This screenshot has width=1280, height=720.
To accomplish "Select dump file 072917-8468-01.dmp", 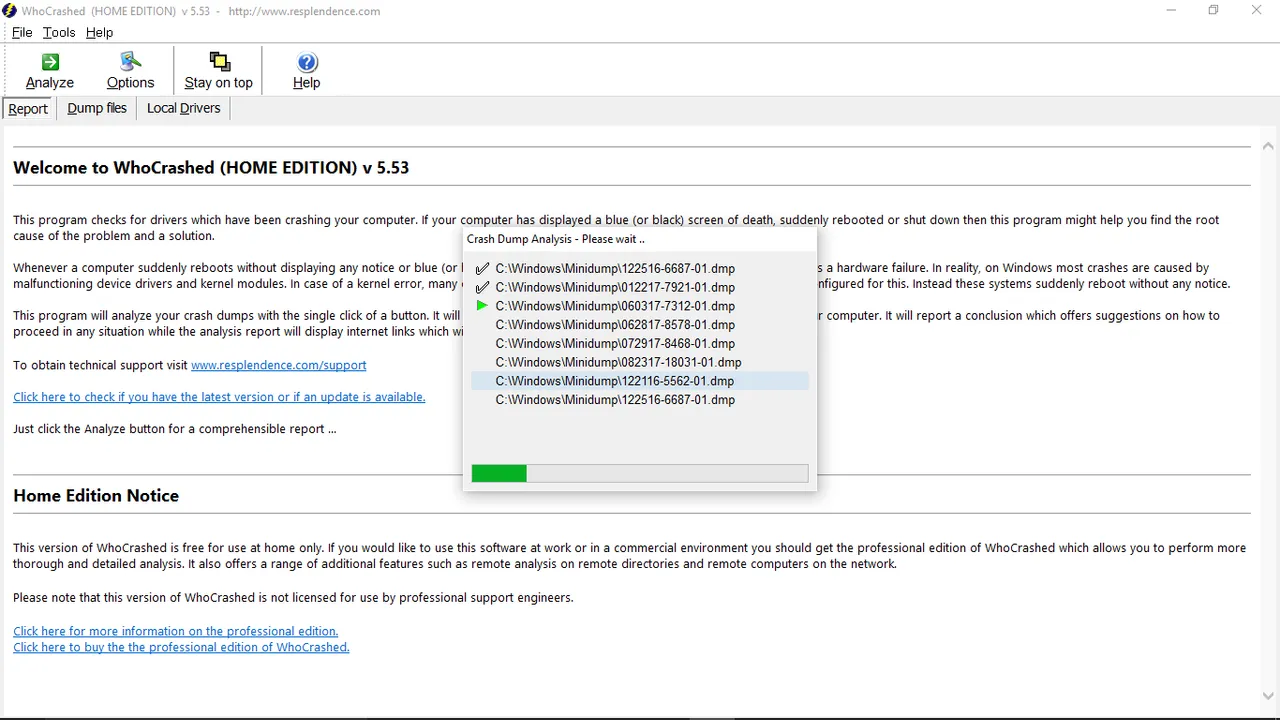I will click(615, 344).
